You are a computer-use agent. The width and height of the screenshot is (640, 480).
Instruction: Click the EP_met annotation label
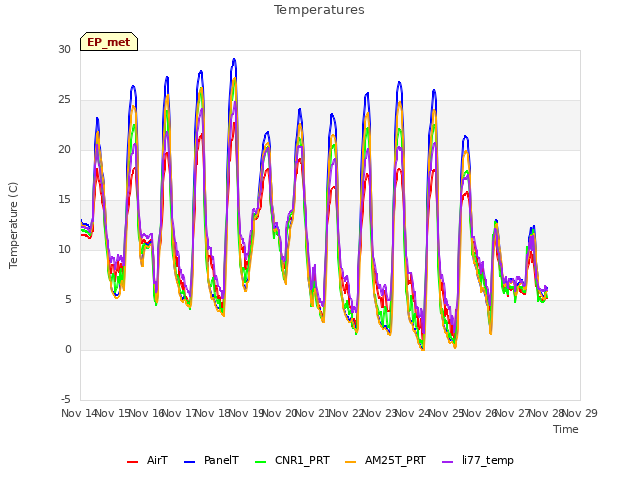tap(109, 42)
